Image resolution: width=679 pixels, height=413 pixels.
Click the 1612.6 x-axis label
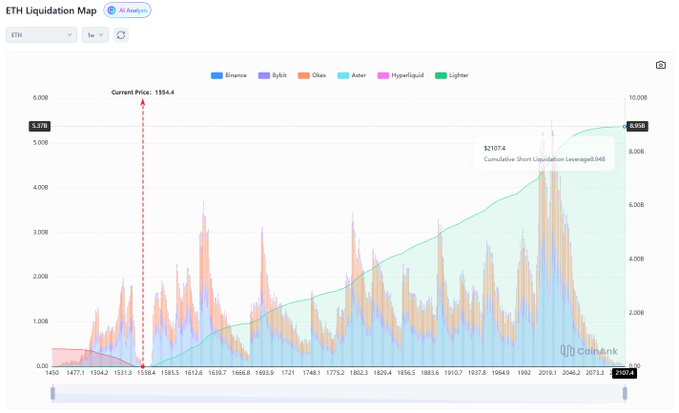194,372
